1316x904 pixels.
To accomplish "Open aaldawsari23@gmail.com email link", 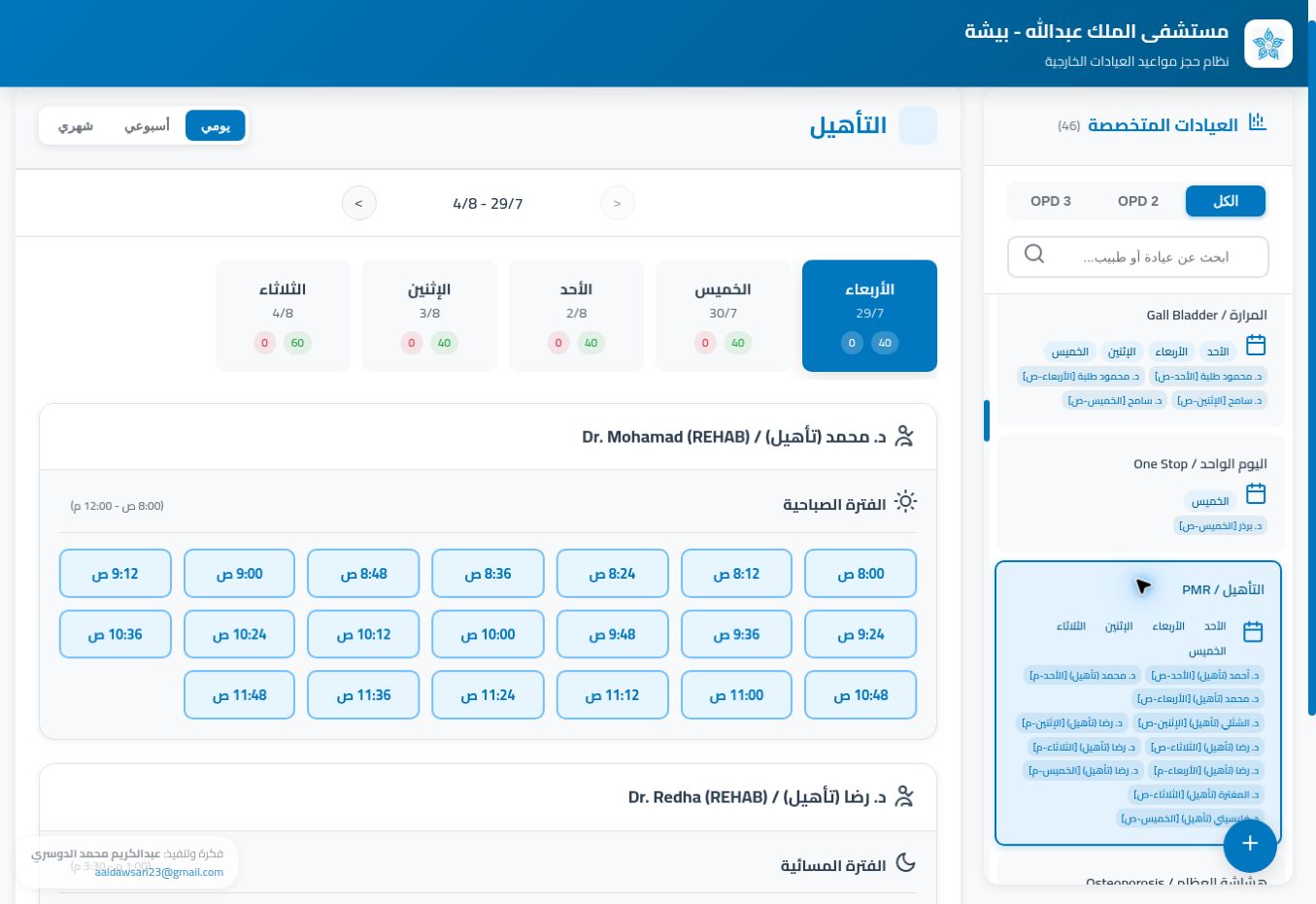I will 159,872.
